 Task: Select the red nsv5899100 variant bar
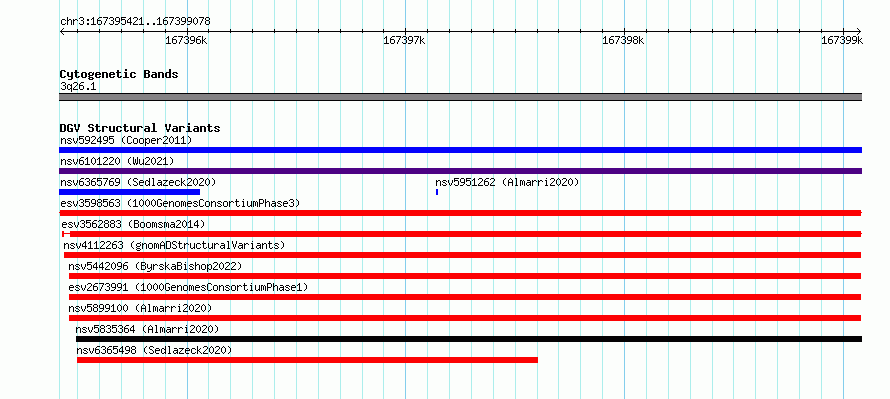(x=465, y=318)
